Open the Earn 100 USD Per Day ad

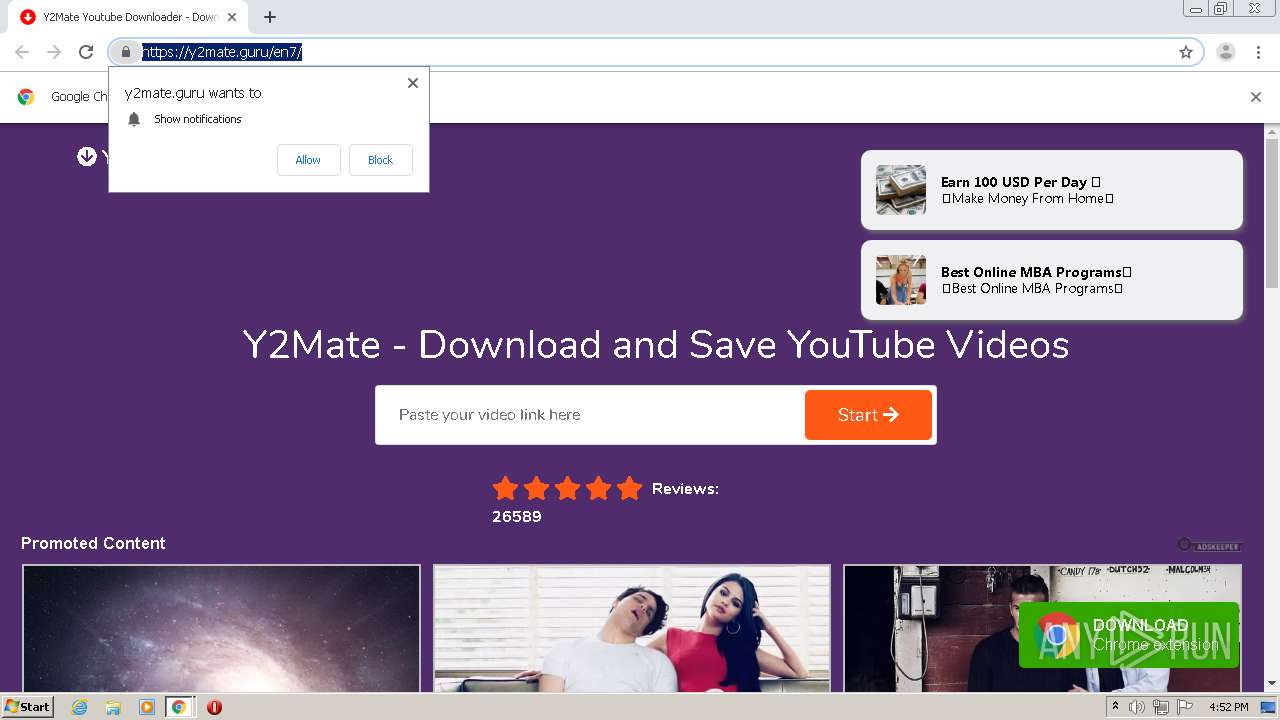pyautogui.click(x=1052, y=190)
